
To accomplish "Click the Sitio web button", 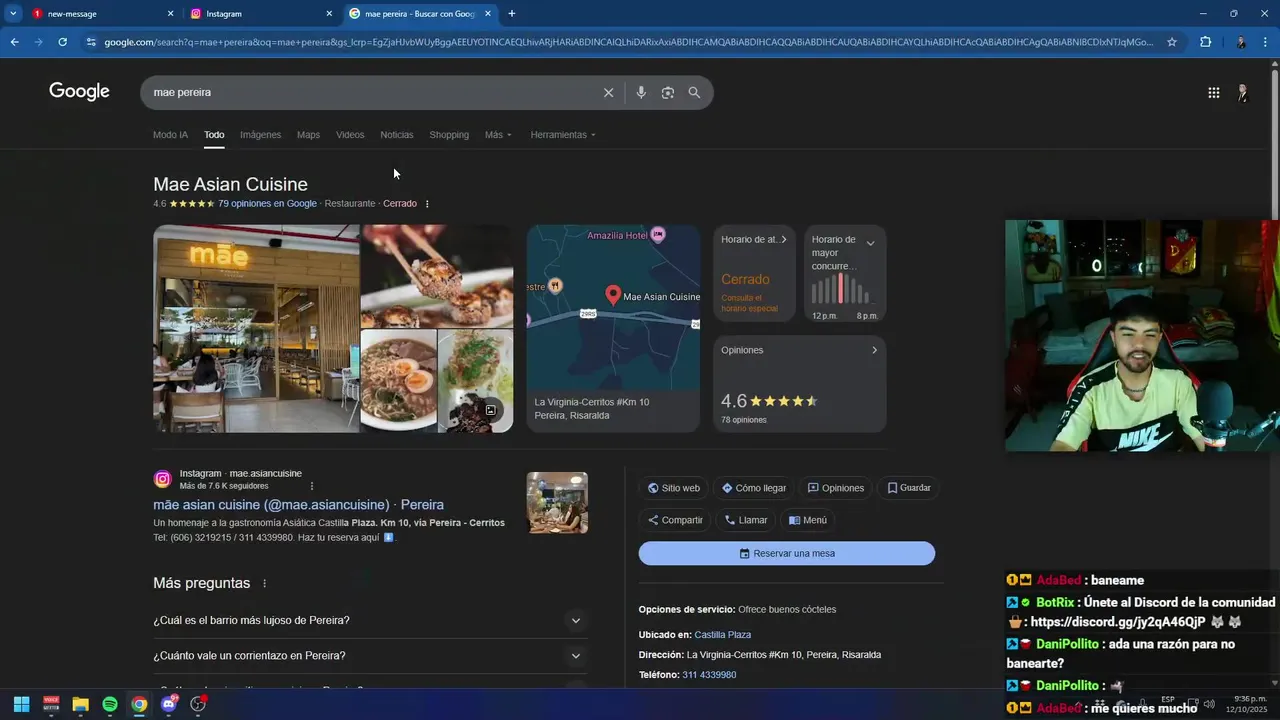I will [x=674, y=488].
